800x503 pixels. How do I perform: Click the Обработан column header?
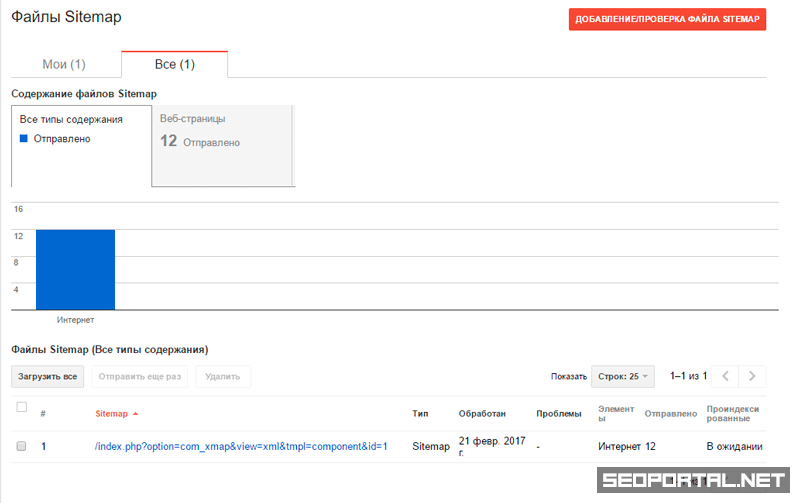coord(482,414)
